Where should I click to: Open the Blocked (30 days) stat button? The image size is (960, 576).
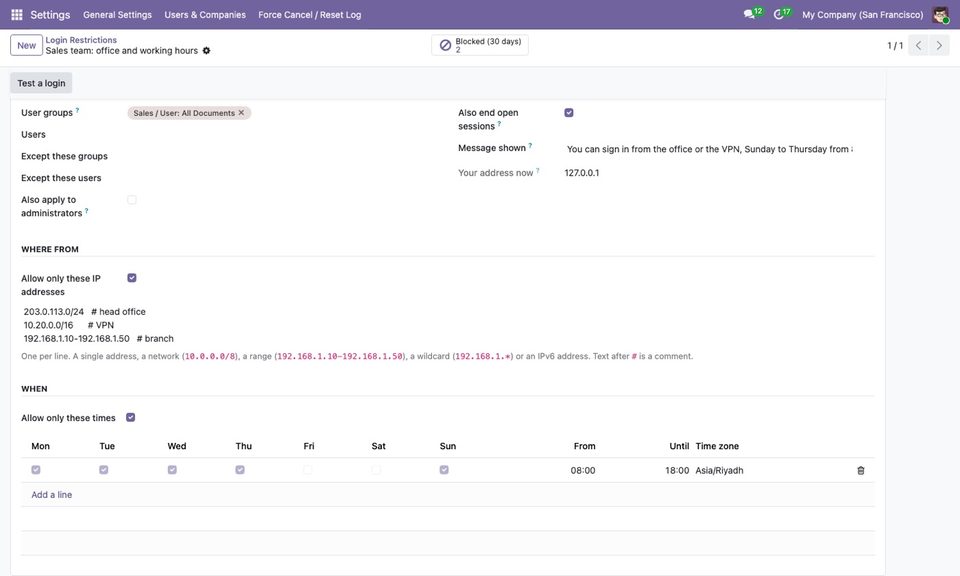click(x=480, y=45)
